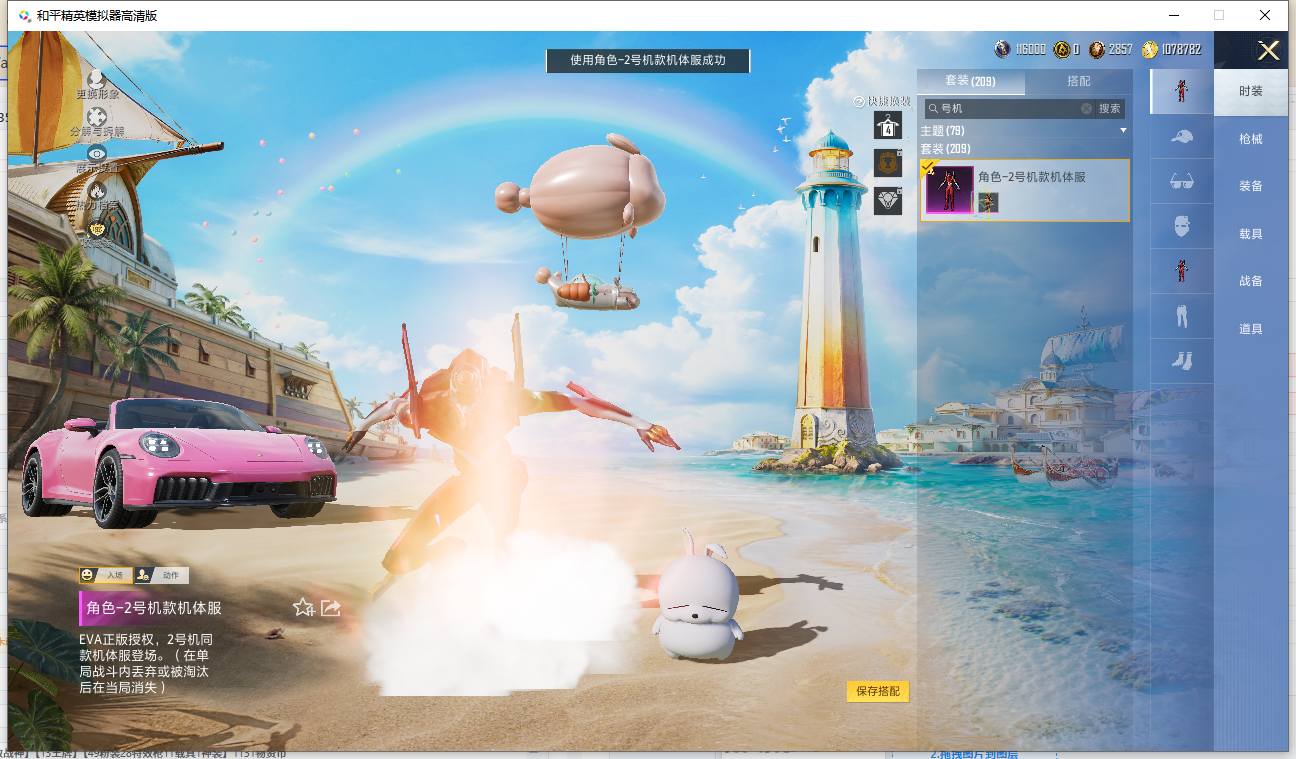Screen dimensions: 1296x759
Task: Select the pants category icon
Action: [1181, 316]
